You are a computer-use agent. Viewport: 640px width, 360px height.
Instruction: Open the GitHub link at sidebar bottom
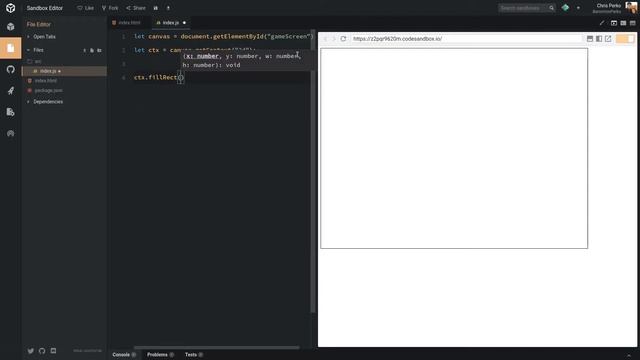[42, 351]
